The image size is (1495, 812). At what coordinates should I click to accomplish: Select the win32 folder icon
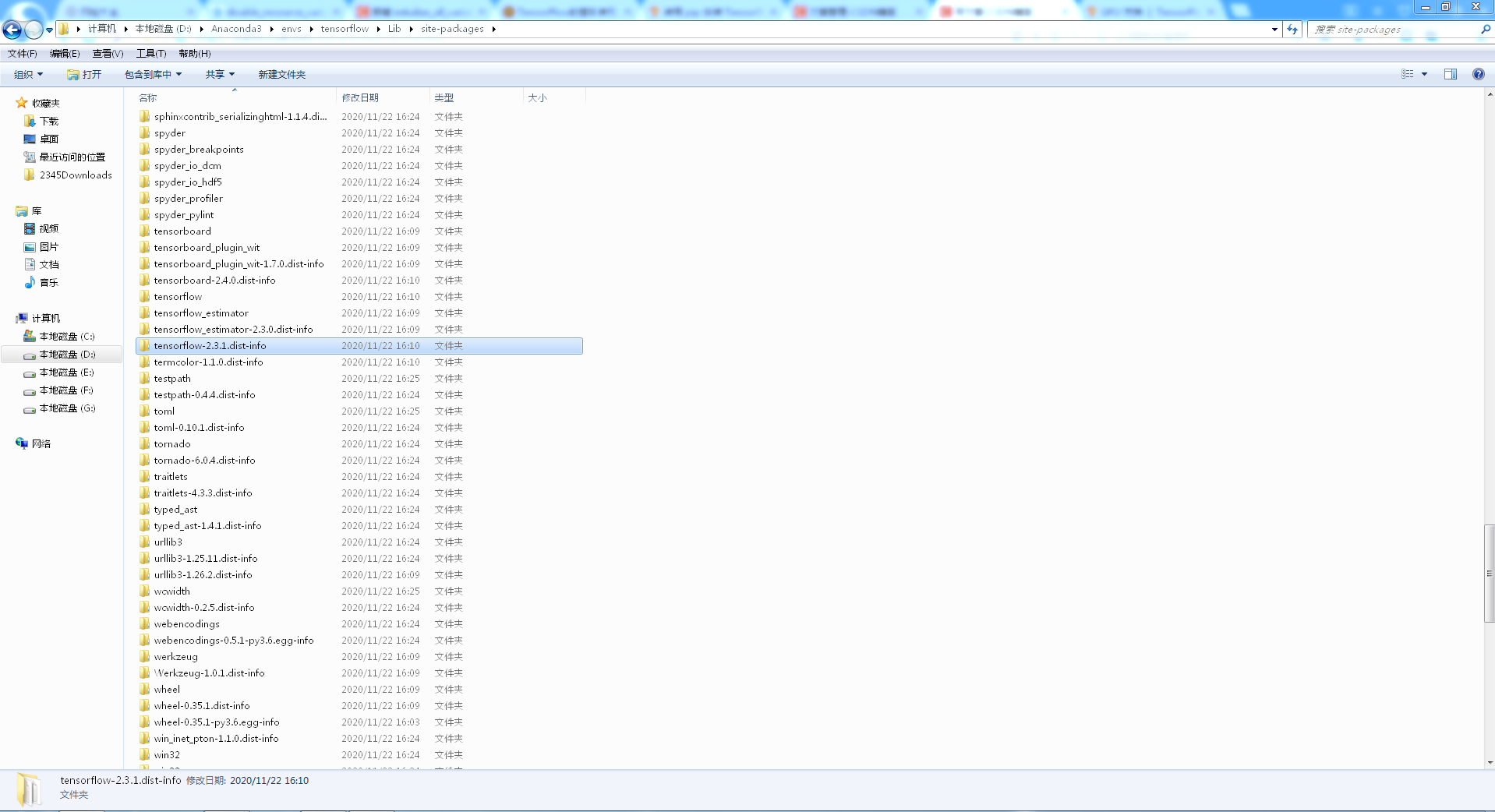(145, 754)
